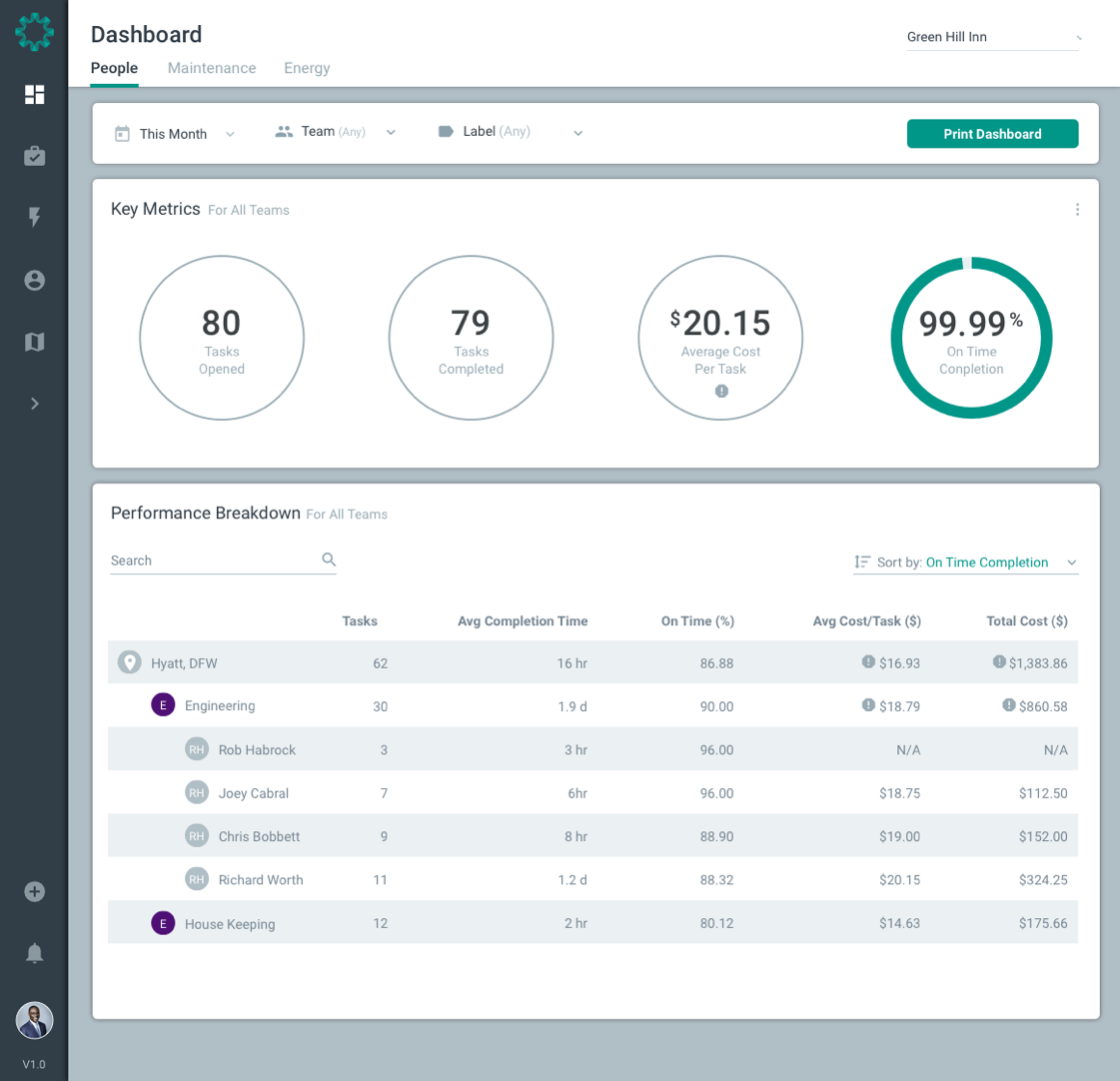Image resolution: width=1120 pixels, height=1081 pixels.
Task: Click the location pin beside Hyatt, DFW
Action: click(130, 661)
